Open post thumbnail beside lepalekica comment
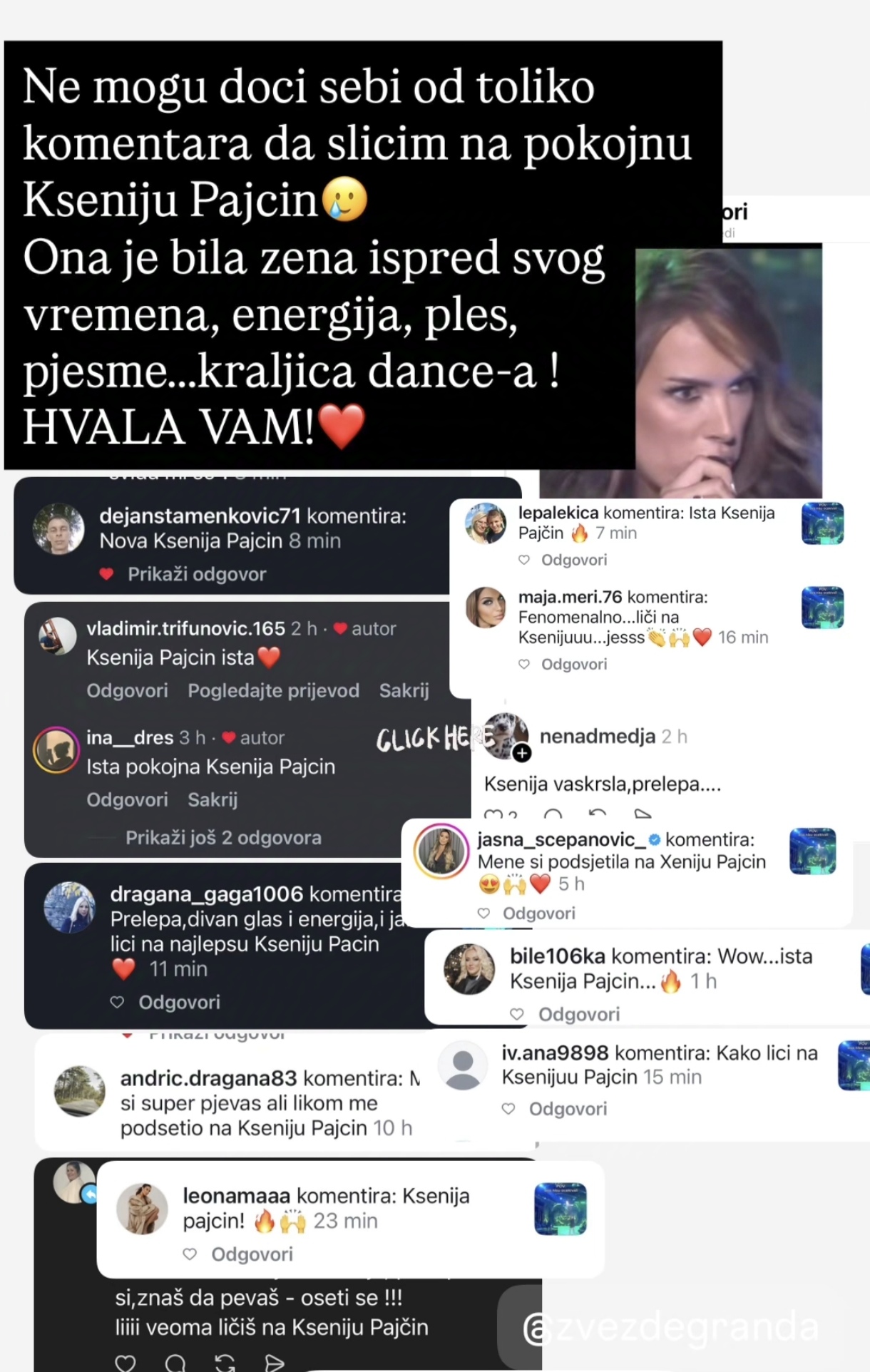 coord(823,523)
